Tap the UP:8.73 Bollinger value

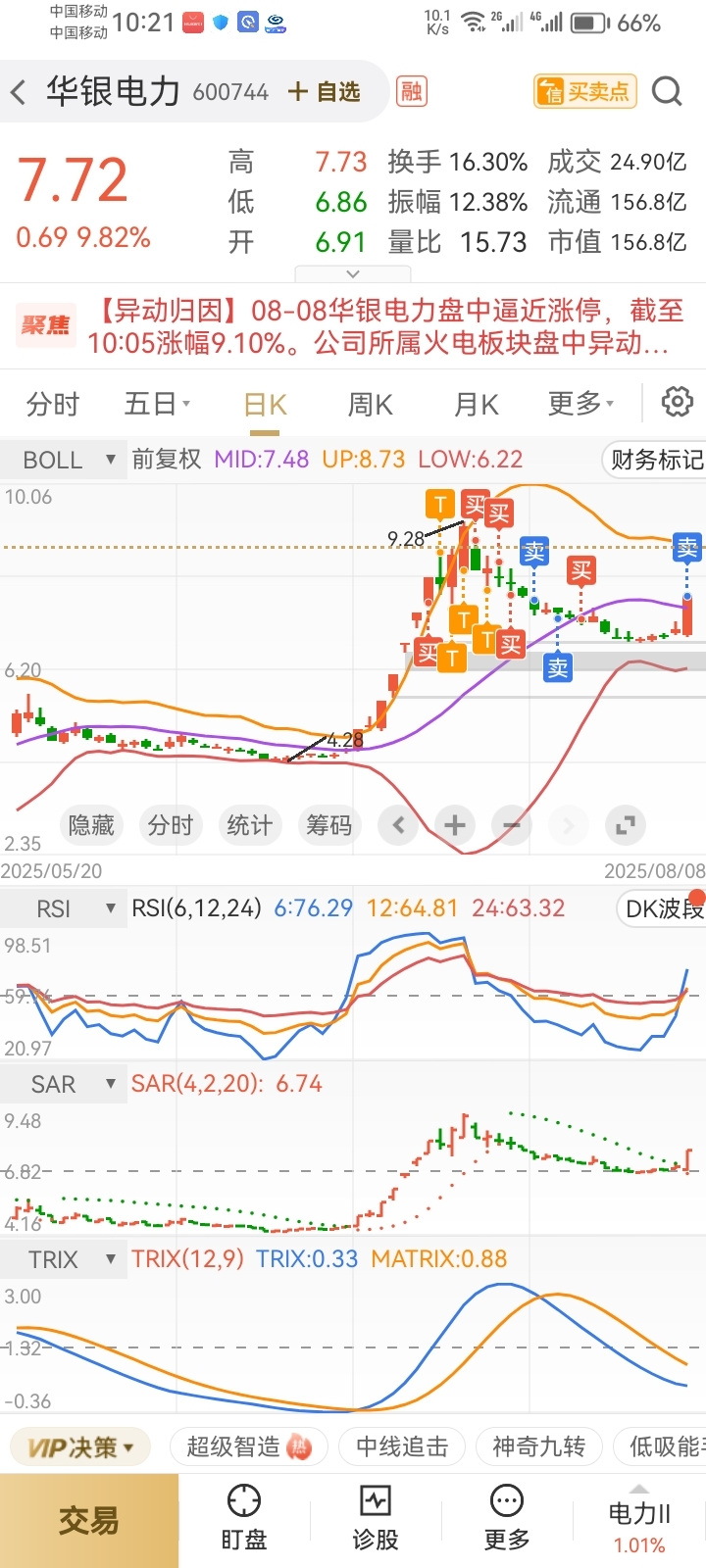click(x=363, y=459)
